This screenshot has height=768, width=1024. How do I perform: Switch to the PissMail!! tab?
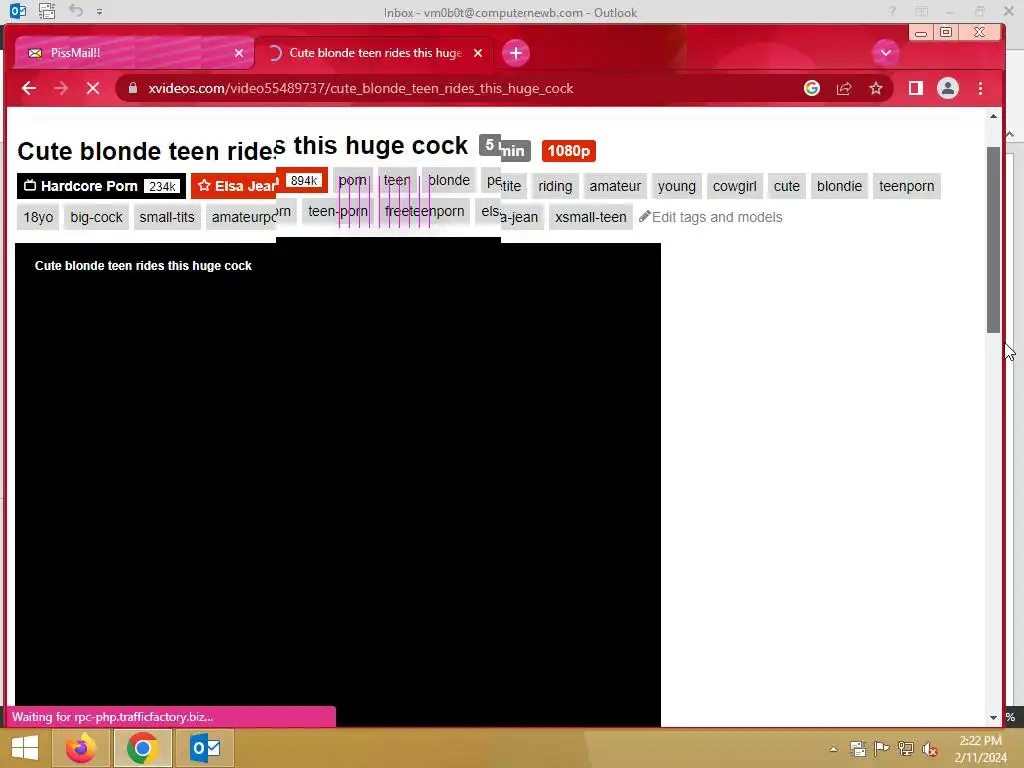click(134, 53)
